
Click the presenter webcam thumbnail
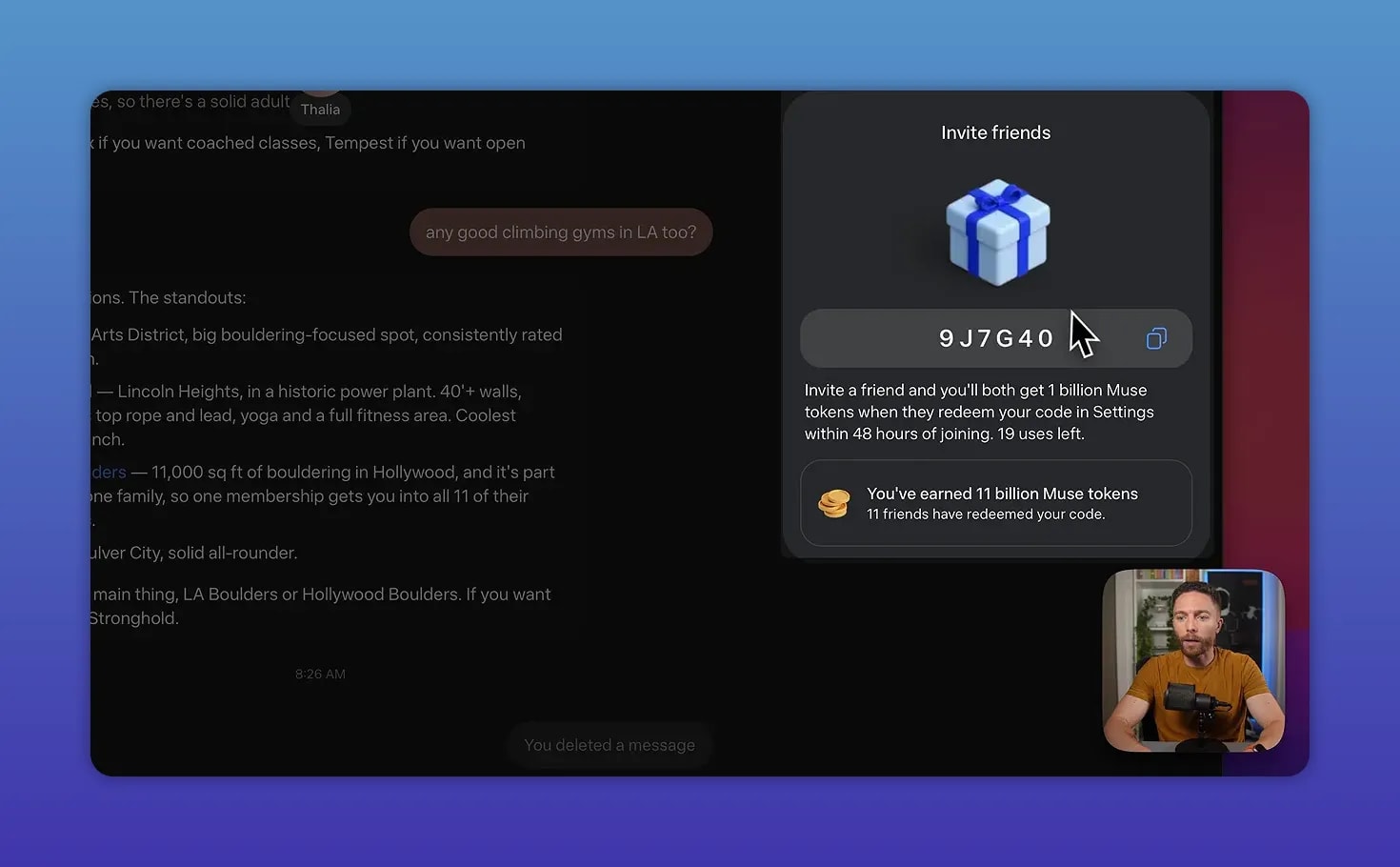coord(1193,660)
